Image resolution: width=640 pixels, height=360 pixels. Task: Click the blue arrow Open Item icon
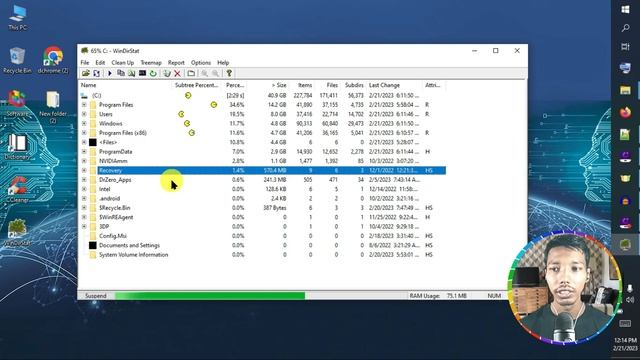click(x=110, y=73)
